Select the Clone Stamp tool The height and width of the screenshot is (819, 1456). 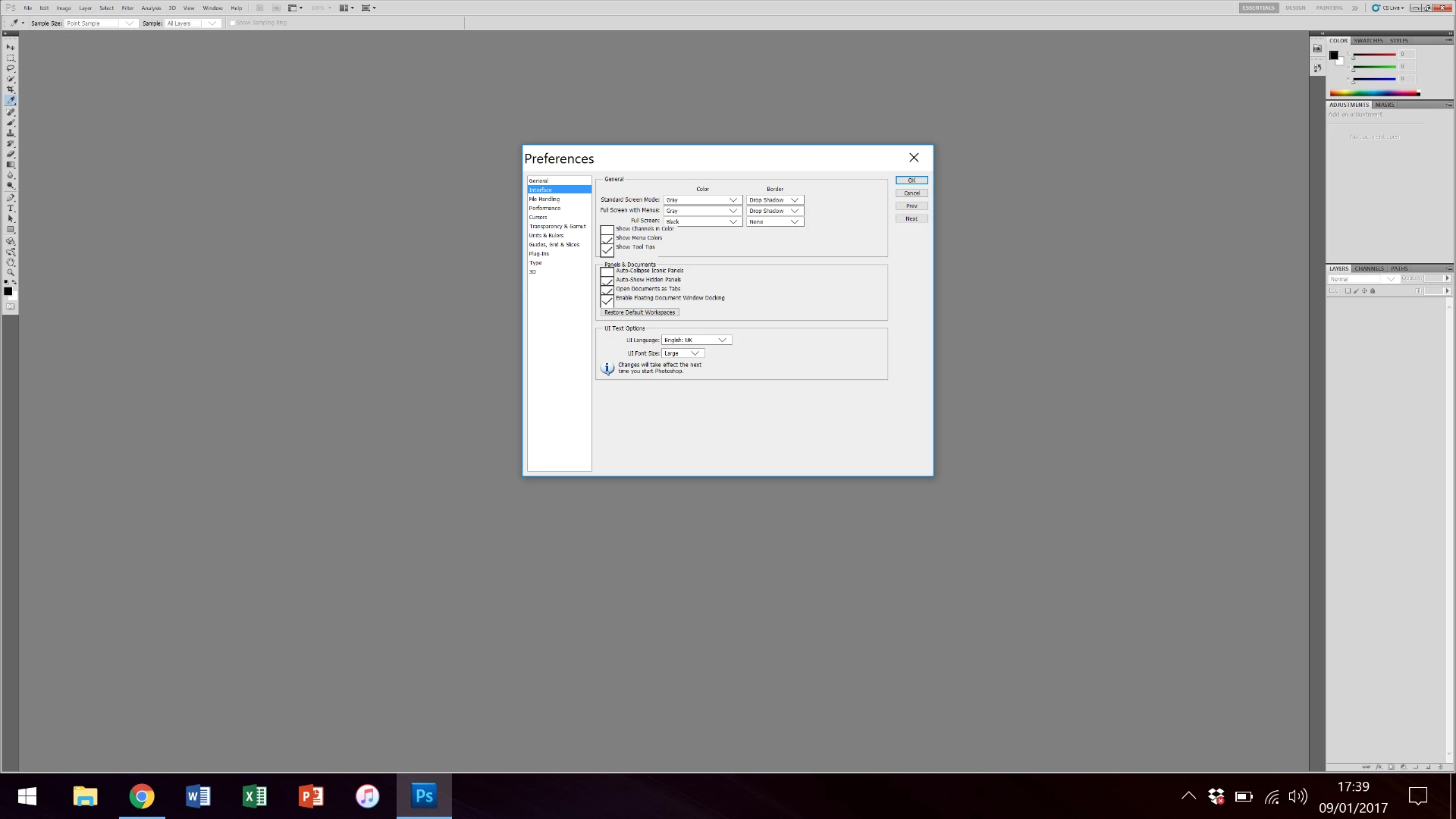tap(11, 133)
